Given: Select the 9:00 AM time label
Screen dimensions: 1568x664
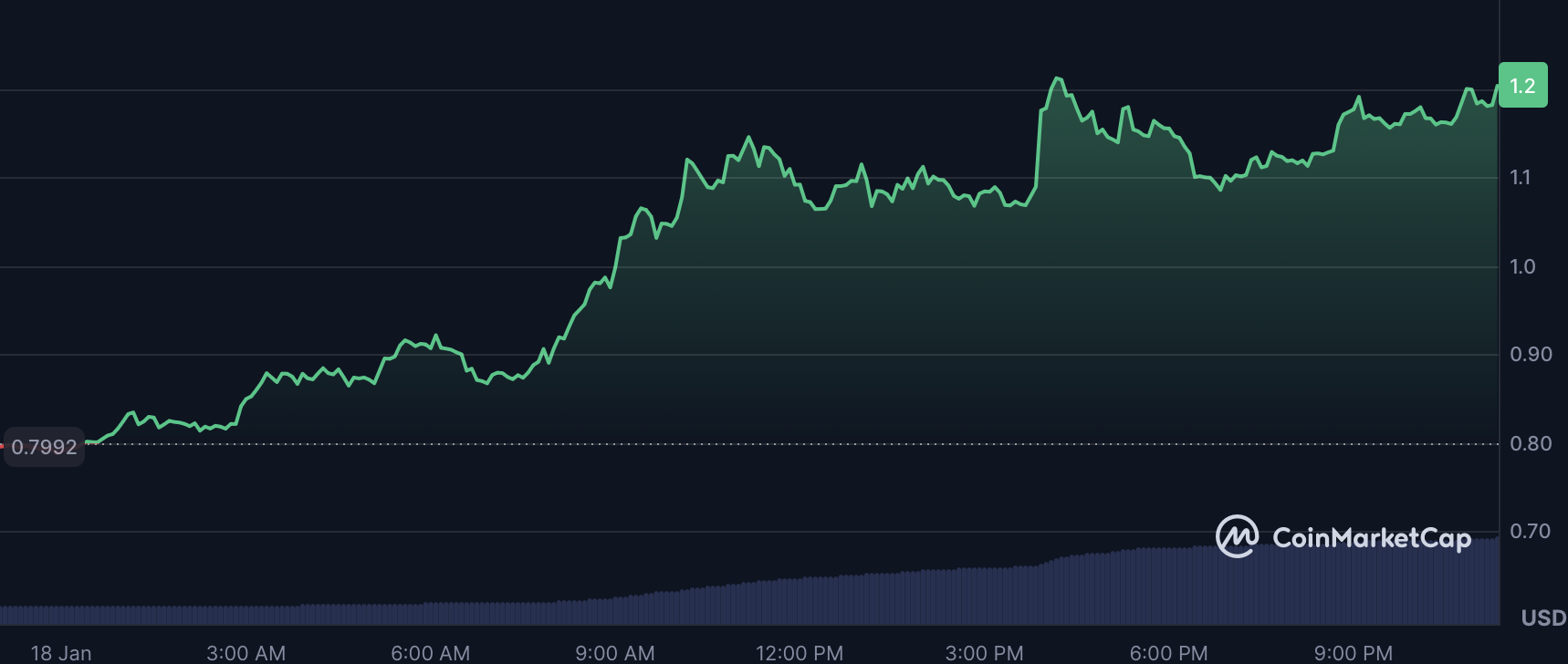Looking at the screenshot, I should pyautogui.click(x=614, y=653).
